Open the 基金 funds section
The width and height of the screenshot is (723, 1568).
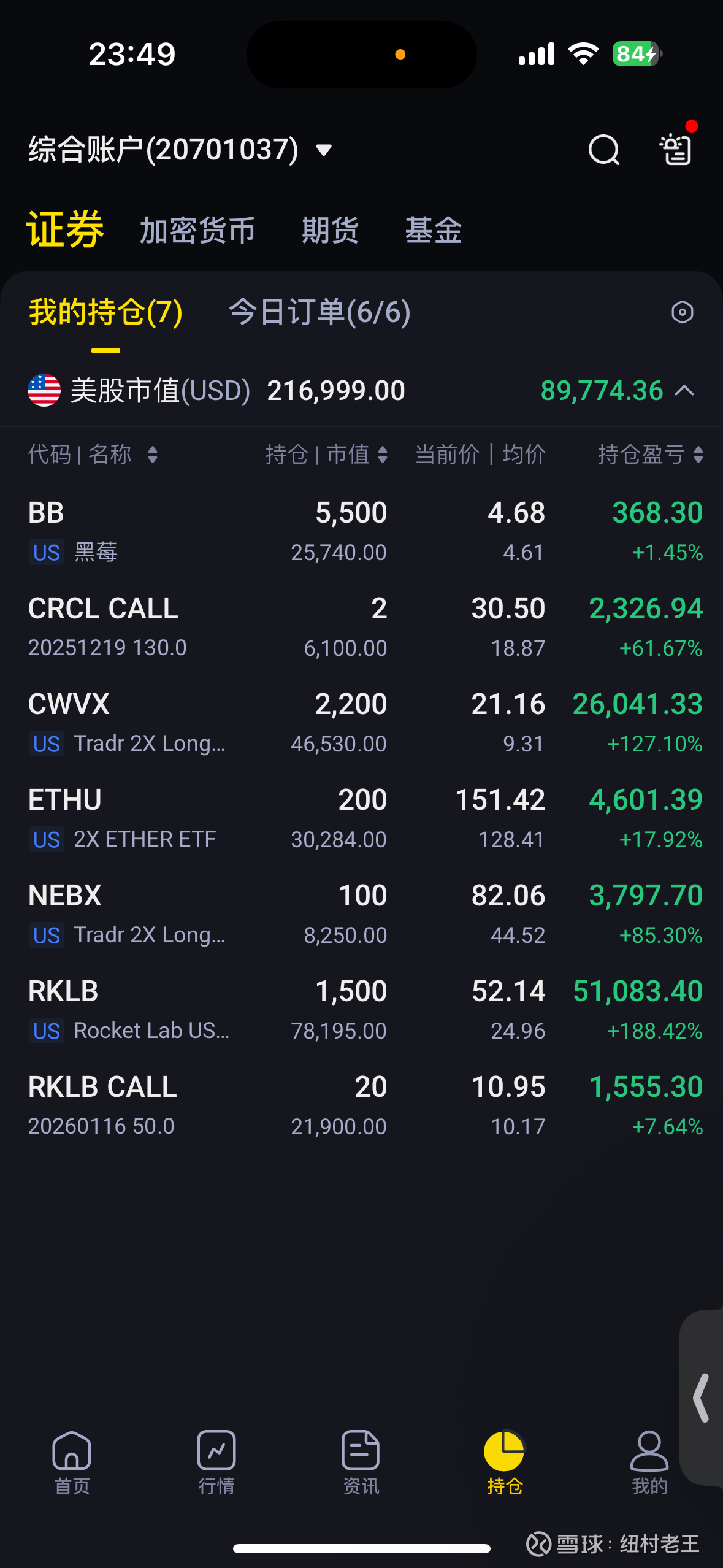tap(433, 231)
